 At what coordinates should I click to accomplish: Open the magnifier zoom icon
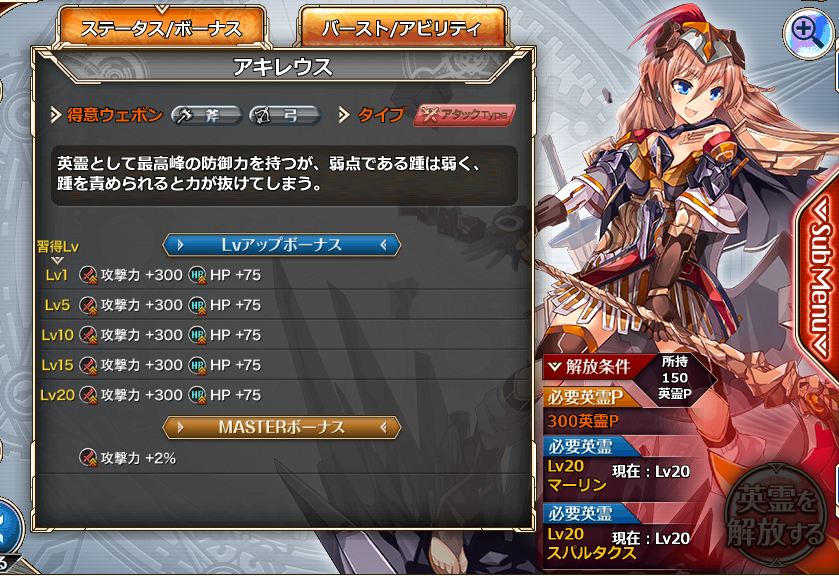(x=807, y=33)
